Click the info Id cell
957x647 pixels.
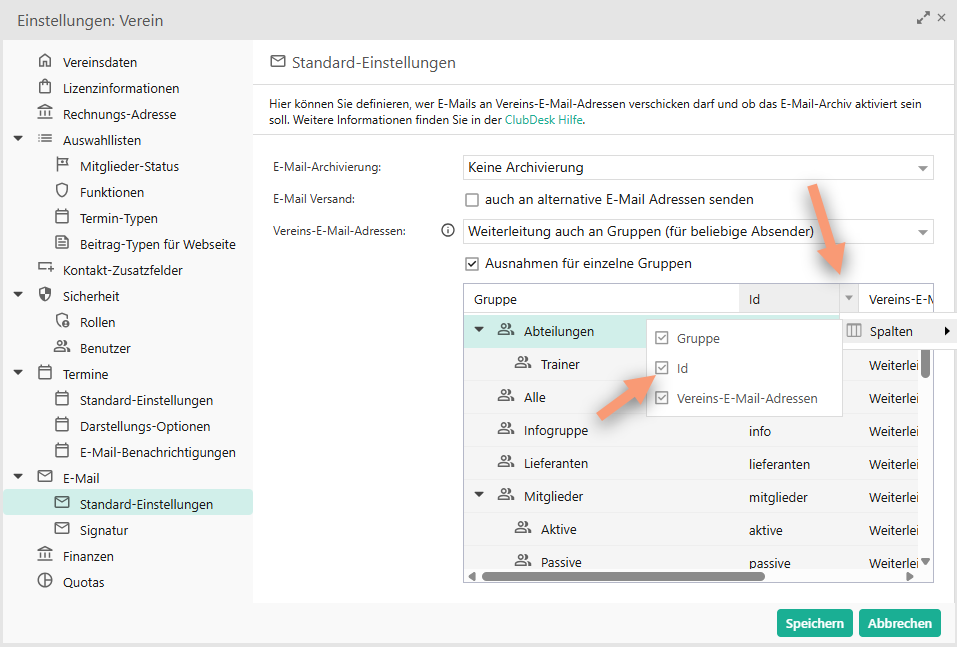pyautogui.click(x=760, y=431)
